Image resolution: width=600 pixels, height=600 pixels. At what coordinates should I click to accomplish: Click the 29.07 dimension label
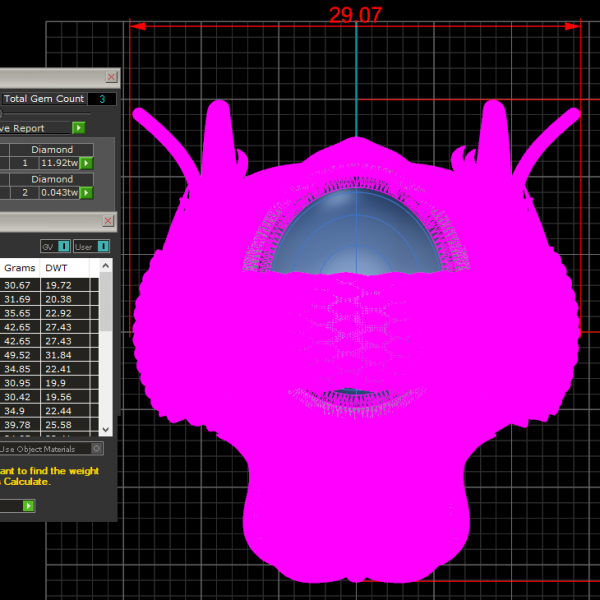[356, 14]
